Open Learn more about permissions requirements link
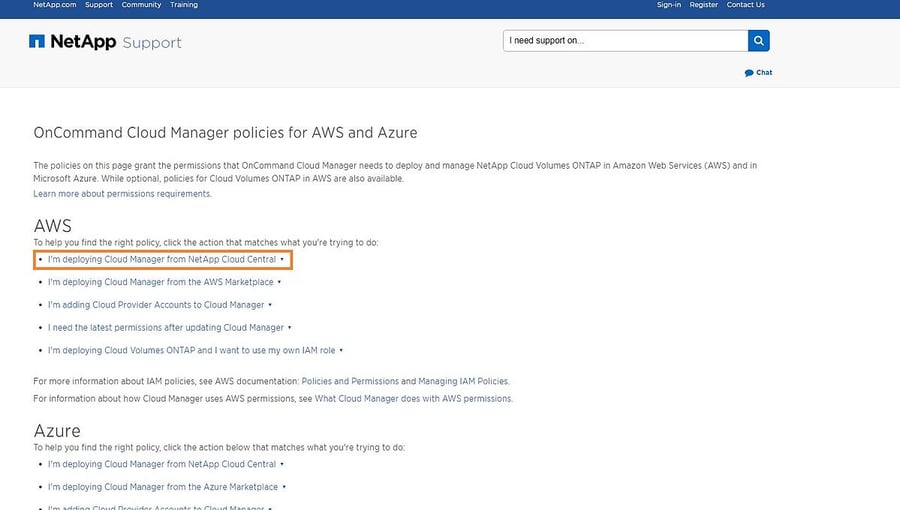 tap(122, 194)
